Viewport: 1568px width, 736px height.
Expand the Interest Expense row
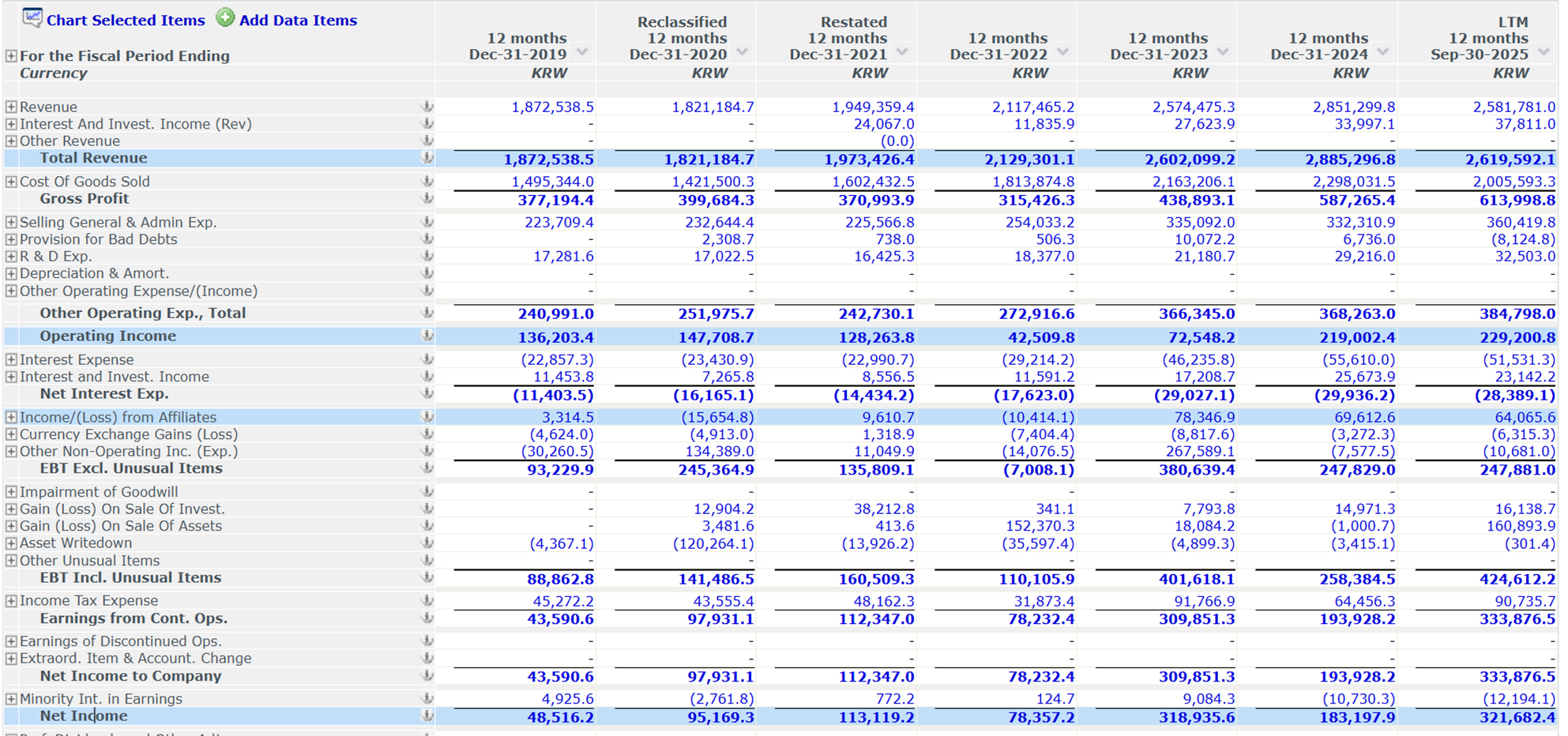11,359
